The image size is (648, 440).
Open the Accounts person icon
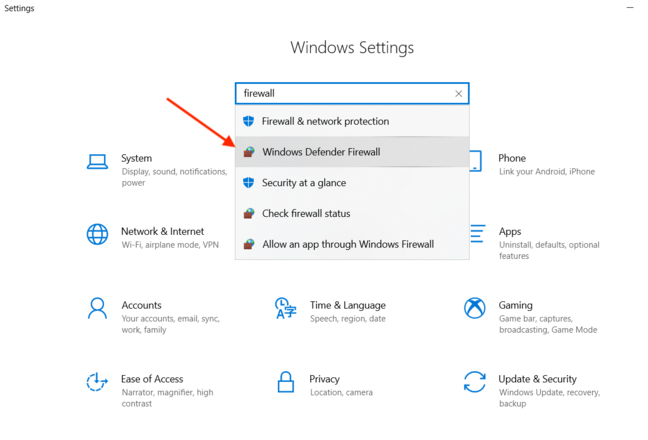point(97,308)
